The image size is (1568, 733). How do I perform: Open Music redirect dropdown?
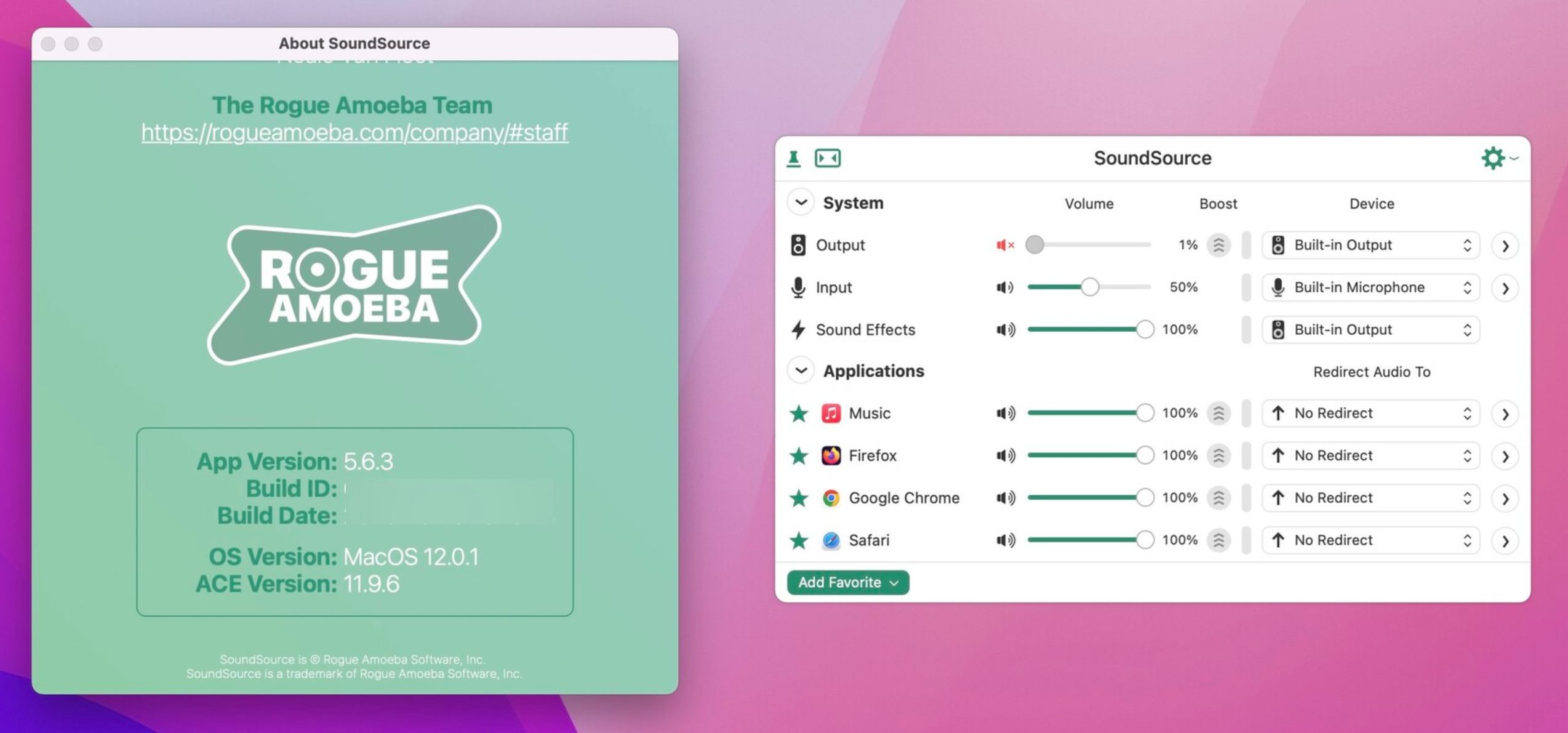[1371, 413]
